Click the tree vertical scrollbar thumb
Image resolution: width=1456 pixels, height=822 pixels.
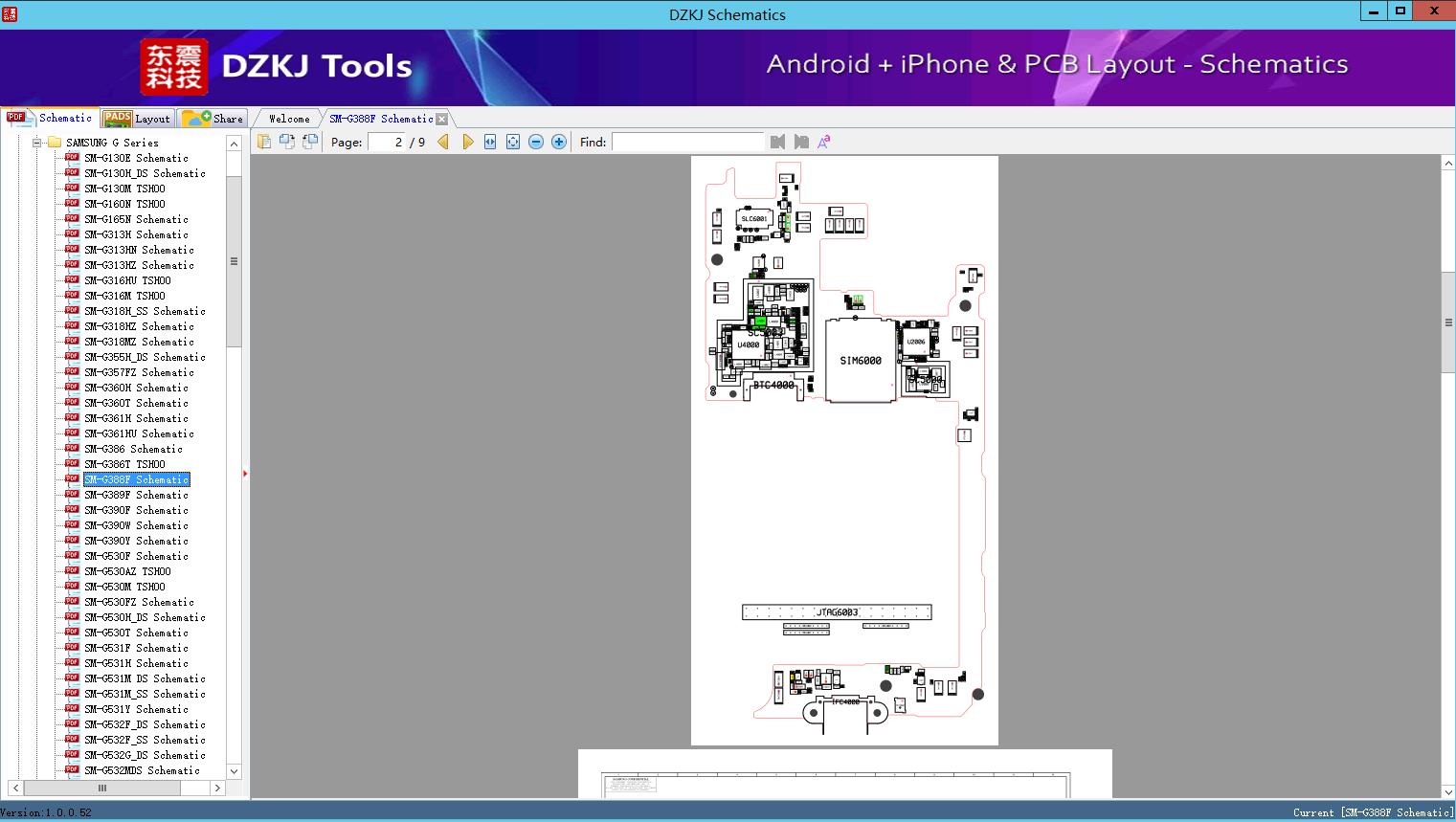click(234, 260)
